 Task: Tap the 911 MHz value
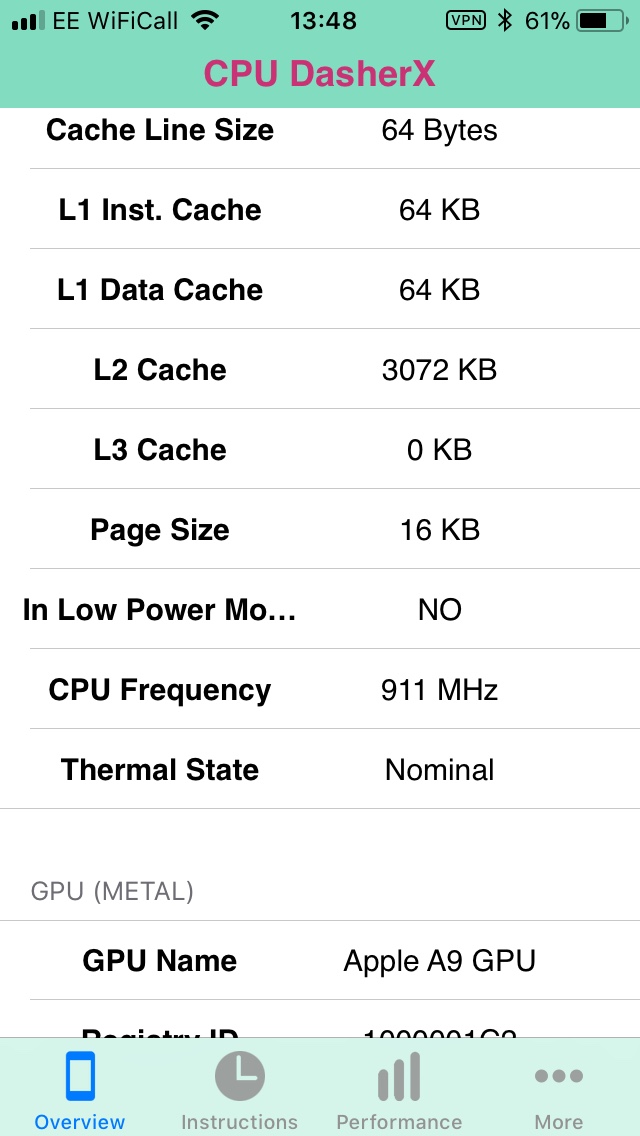439,690
